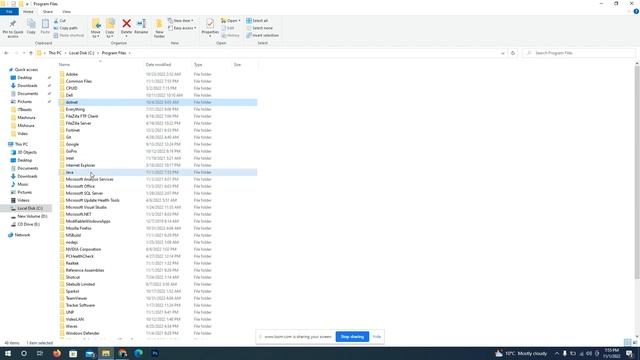
Task: Click Copy path in Clipboard group
Action: [65, 28]
